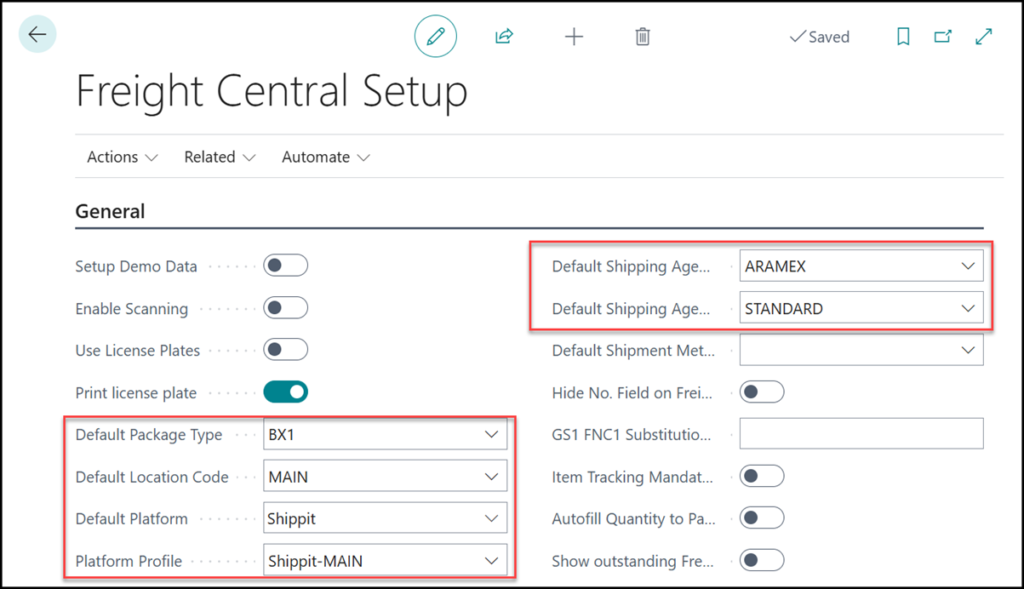Image resolution: width=1024 pixels, height=589 pixels.
Task: Click the share icon
Action: click(x=504, y=37)
